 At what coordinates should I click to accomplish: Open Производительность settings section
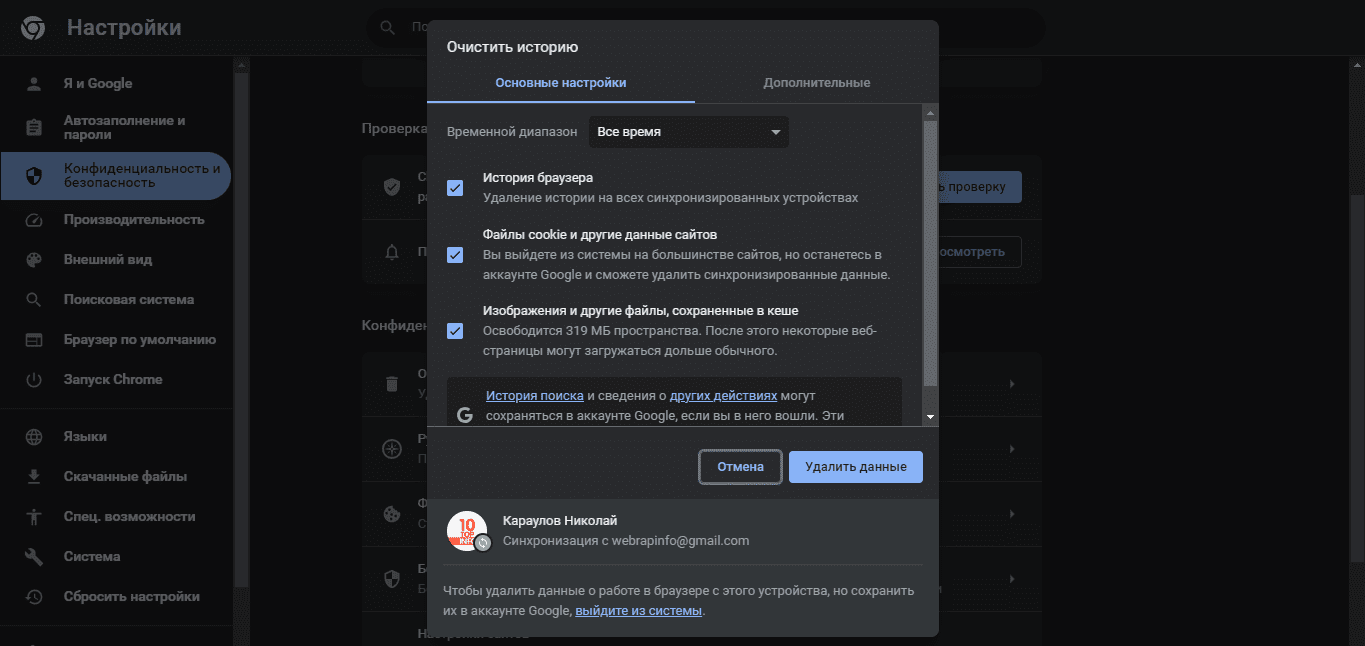click(x=116, y=220)
